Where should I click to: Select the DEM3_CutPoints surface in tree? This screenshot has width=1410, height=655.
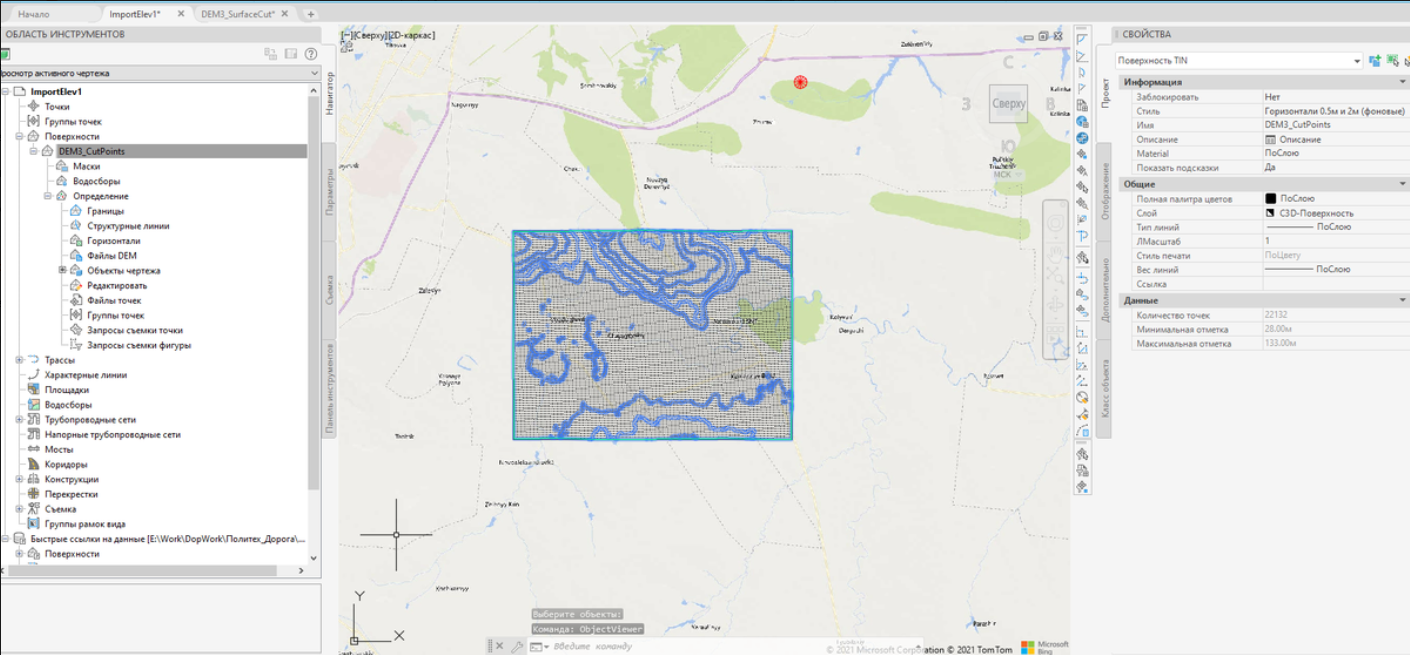[x=91, y=151]
